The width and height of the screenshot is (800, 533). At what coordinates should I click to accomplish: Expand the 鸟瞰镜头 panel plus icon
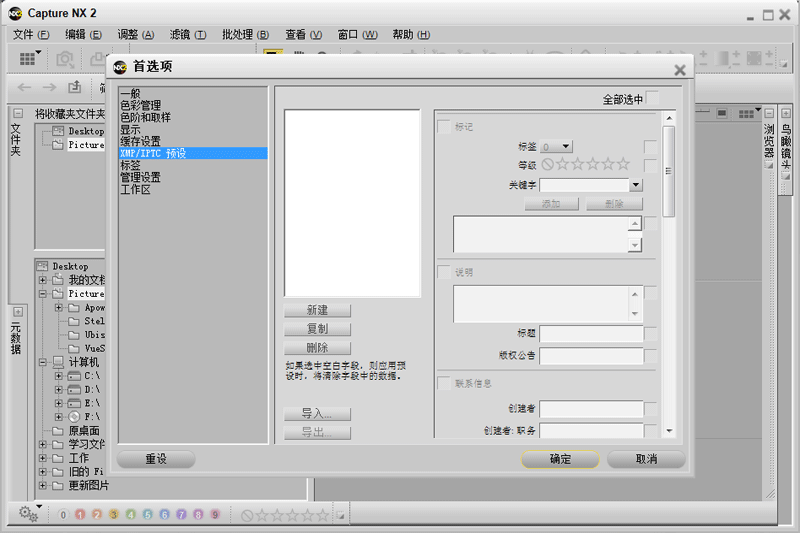coord(786,113)
